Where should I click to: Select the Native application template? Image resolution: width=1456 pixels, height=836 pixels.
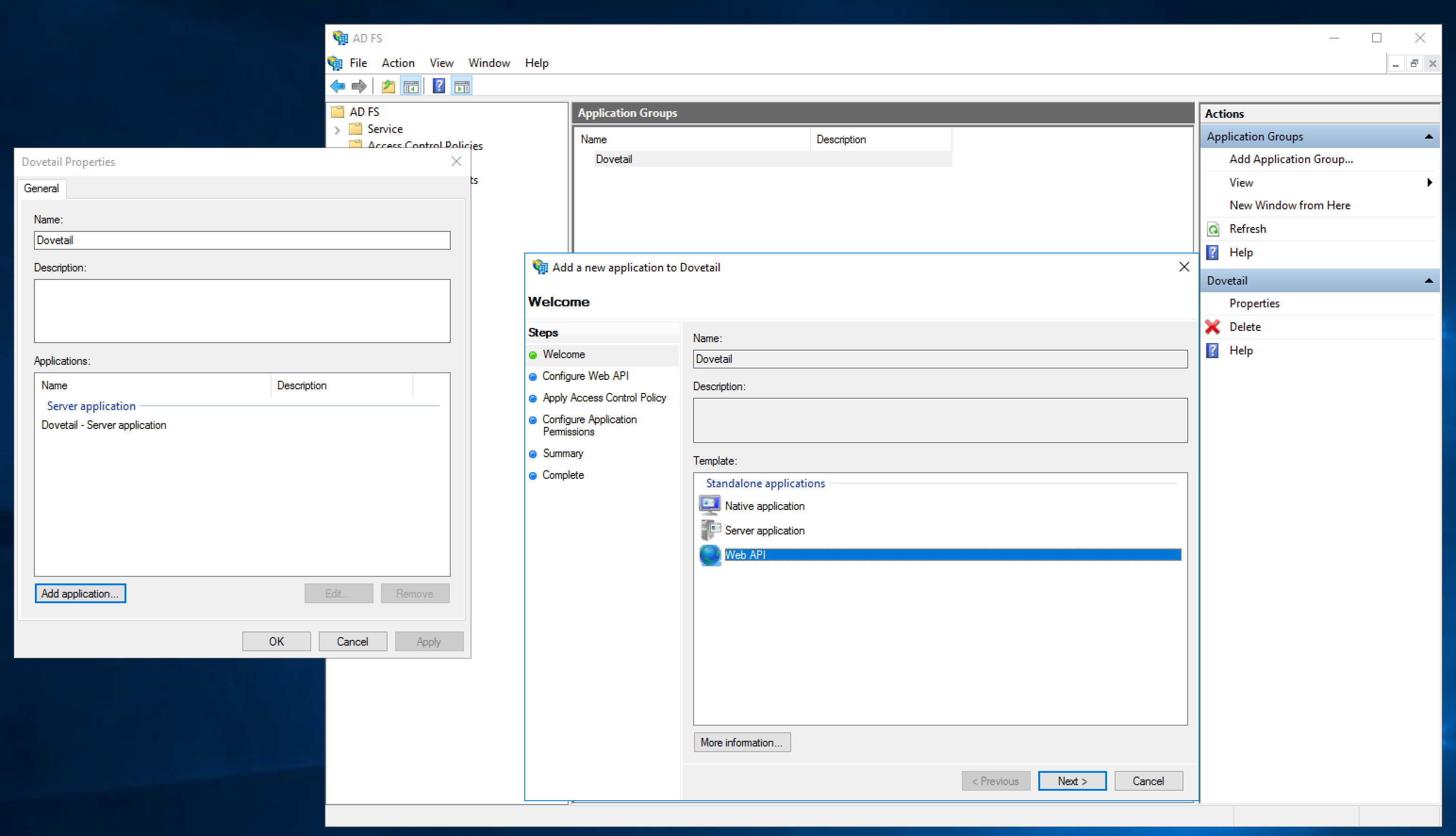coord(764,506)
